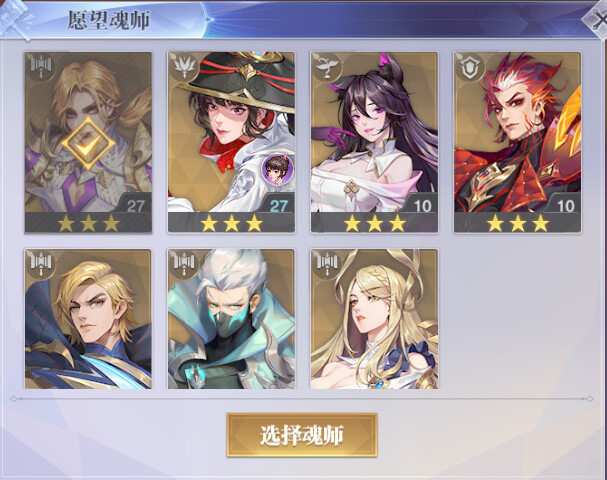Click the small chibi avatar badge
Viewport: 607px width, 480px height.
point(278,168)
